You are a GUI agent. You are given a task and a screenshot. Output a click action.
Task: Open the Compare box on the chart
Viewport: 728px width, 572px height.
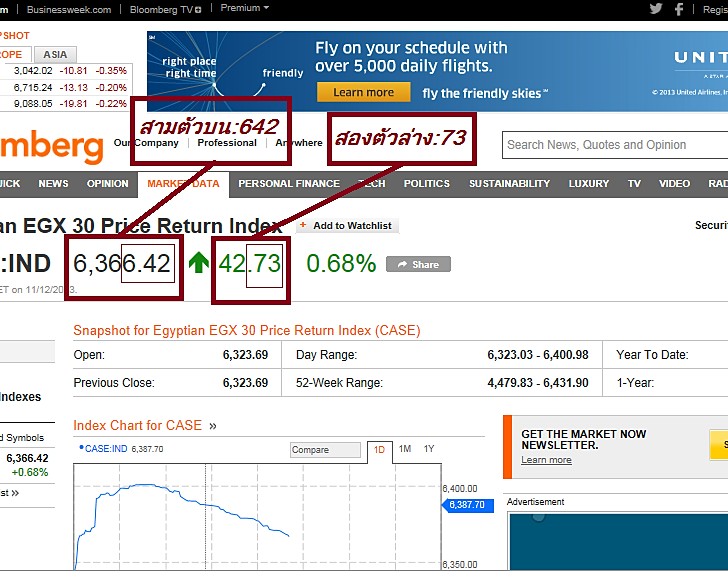point(325,450)
